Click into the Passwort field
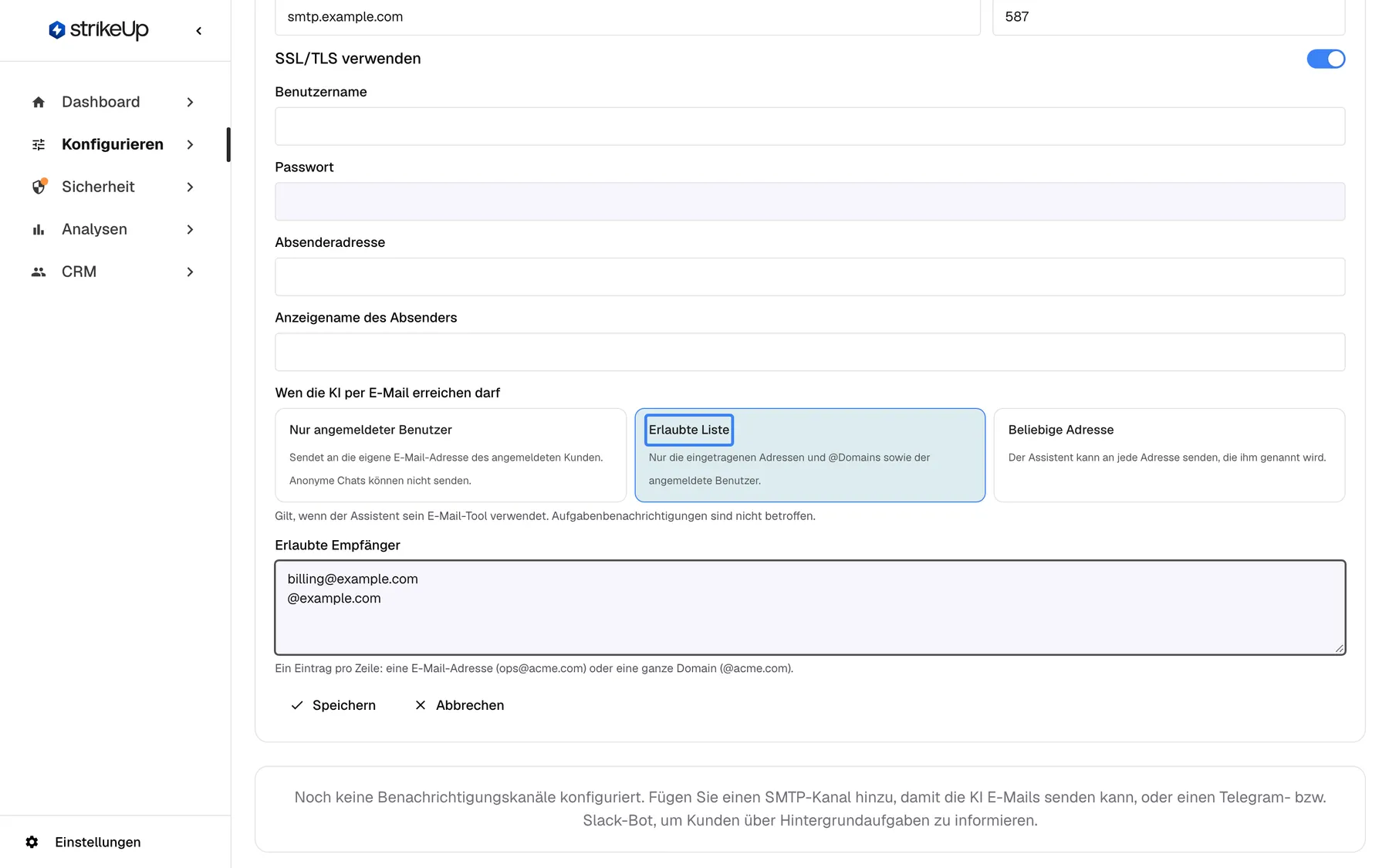 [x=810, y=201]
